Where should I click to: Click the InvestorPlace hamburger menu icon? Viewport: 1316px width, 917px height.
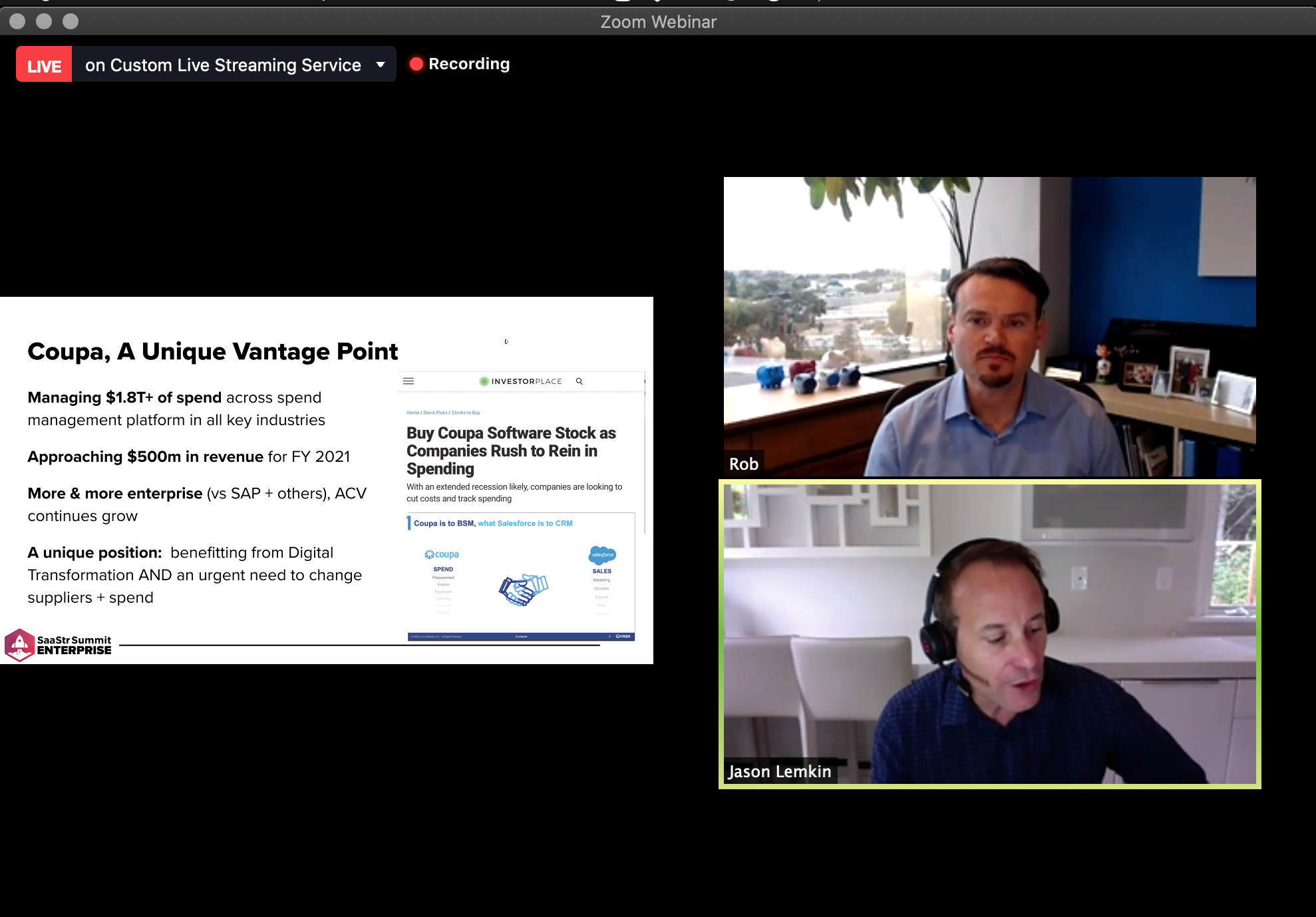pyautogui.click(x=409, y=381)
